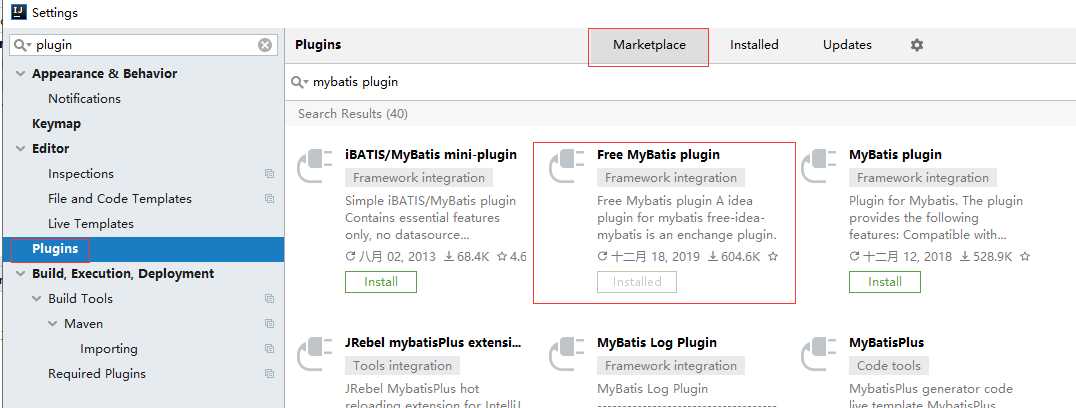This screenshot has width=1076, height=408.
Task: Select Required Plugins in the tree
Action: [97, 374]
